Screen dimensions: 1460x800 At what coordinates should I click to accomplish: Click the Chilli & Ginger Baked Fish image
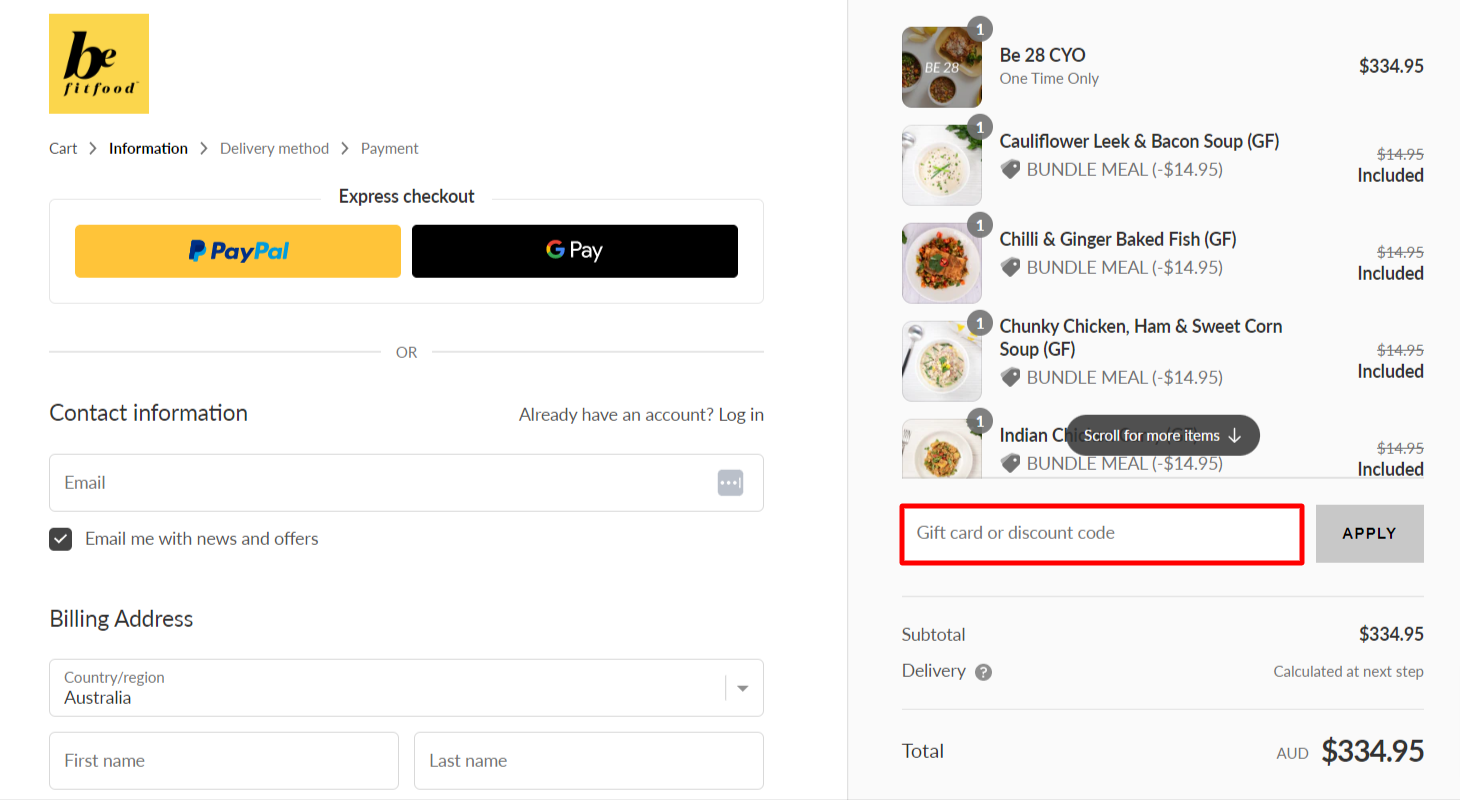941,263
